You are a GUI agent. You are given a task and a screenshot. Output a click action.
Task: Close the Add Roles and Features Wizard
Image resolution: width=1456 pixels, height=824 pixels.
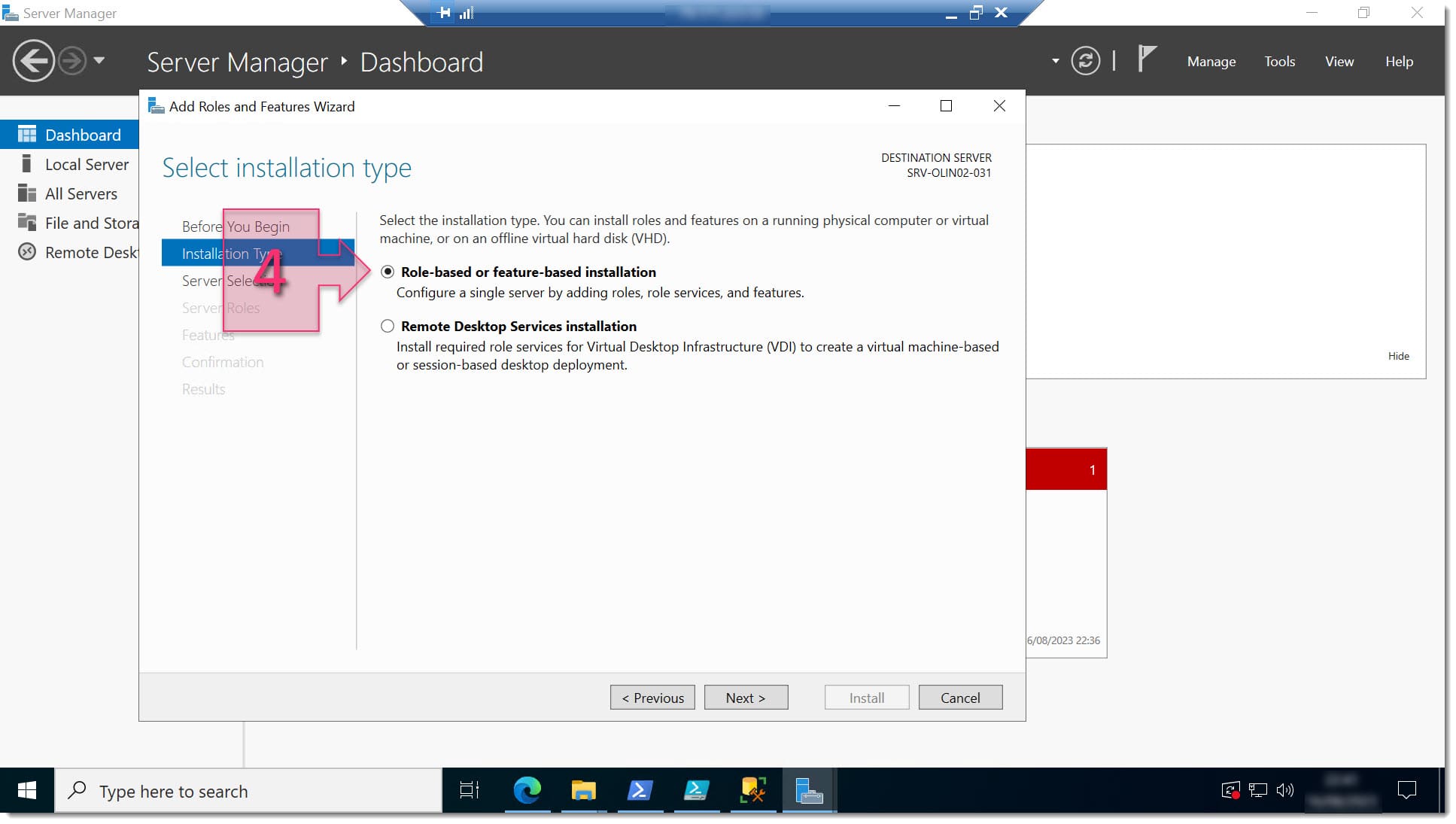tap(999, 106)
